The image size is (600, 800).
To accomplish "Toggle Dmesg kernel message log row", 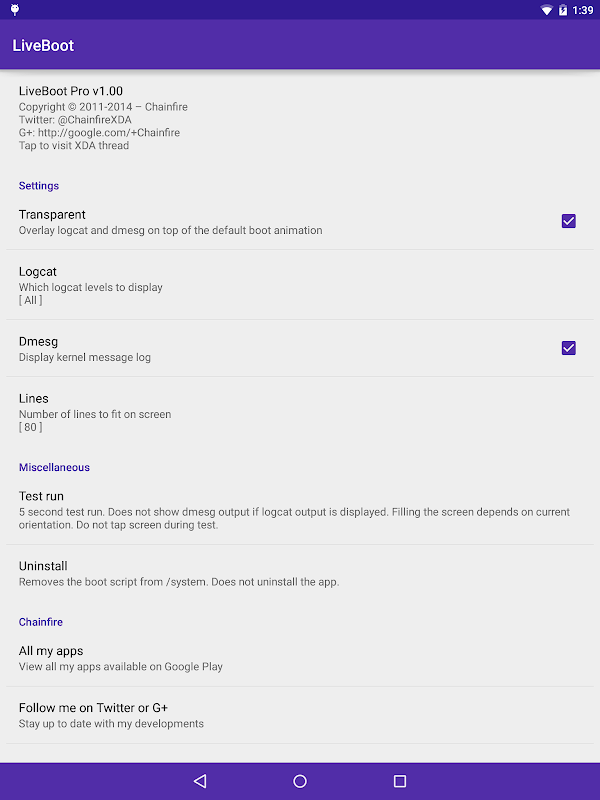I will point(300,348).
